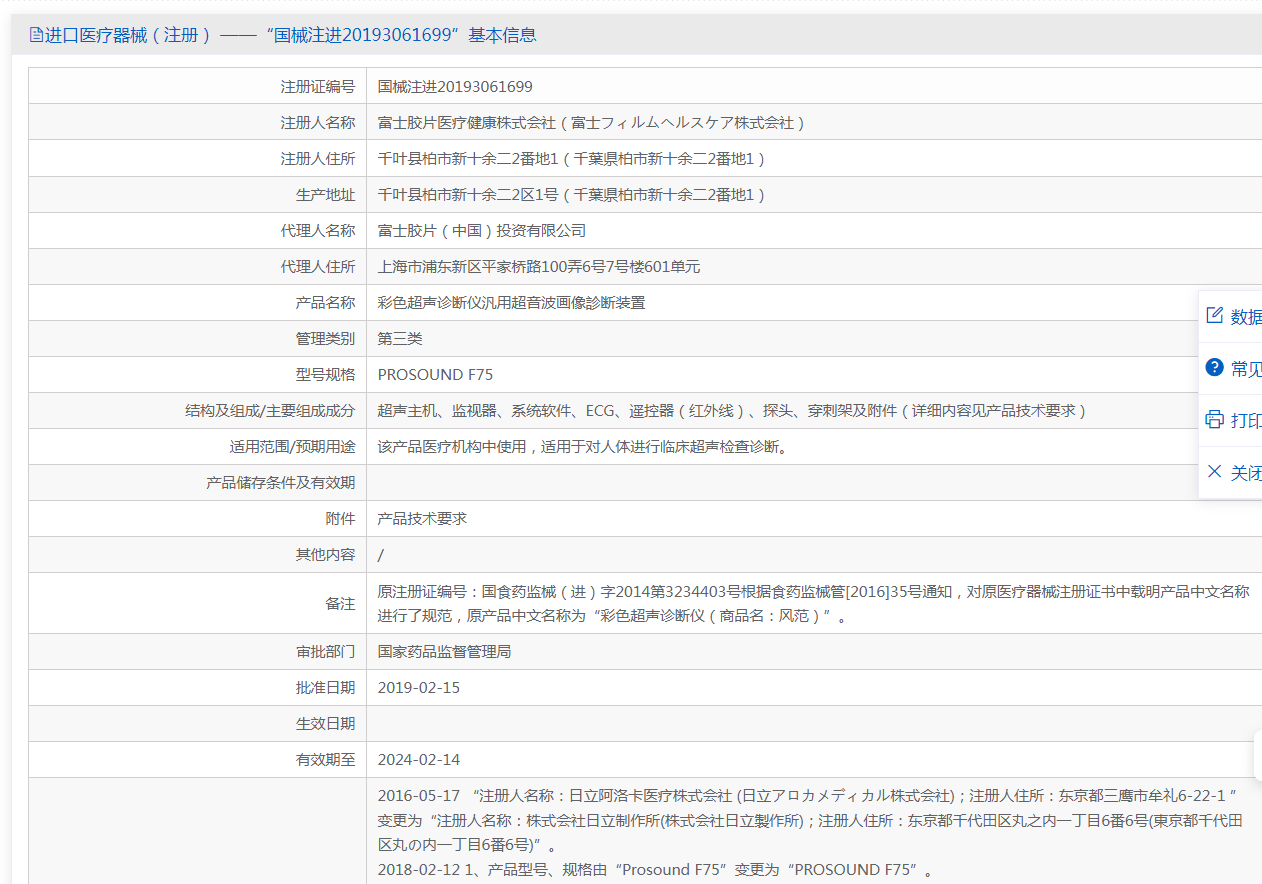1262x884 pixels.
Task: Select the date 2019-02-15
Action: [419, 688]
